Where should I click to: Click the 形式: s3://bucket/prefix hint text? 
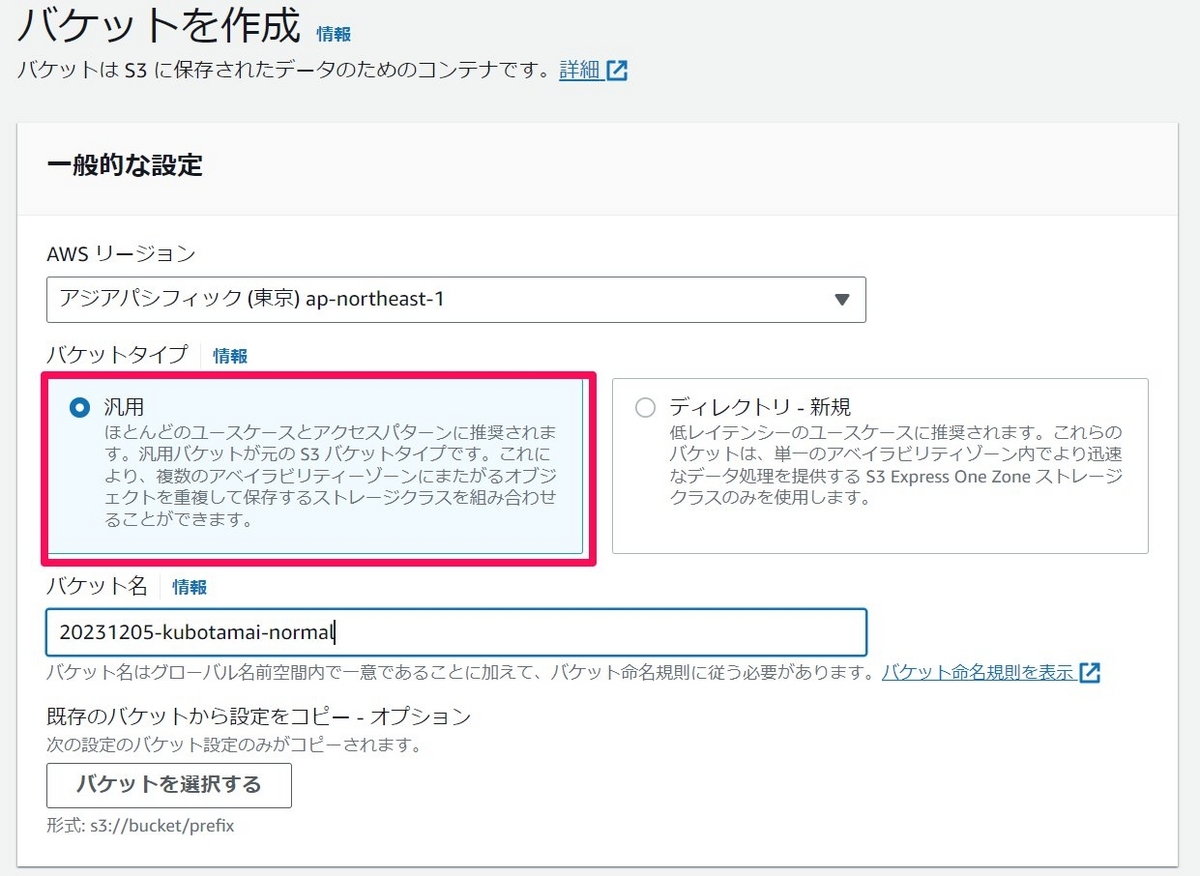[x=140, y=826]
